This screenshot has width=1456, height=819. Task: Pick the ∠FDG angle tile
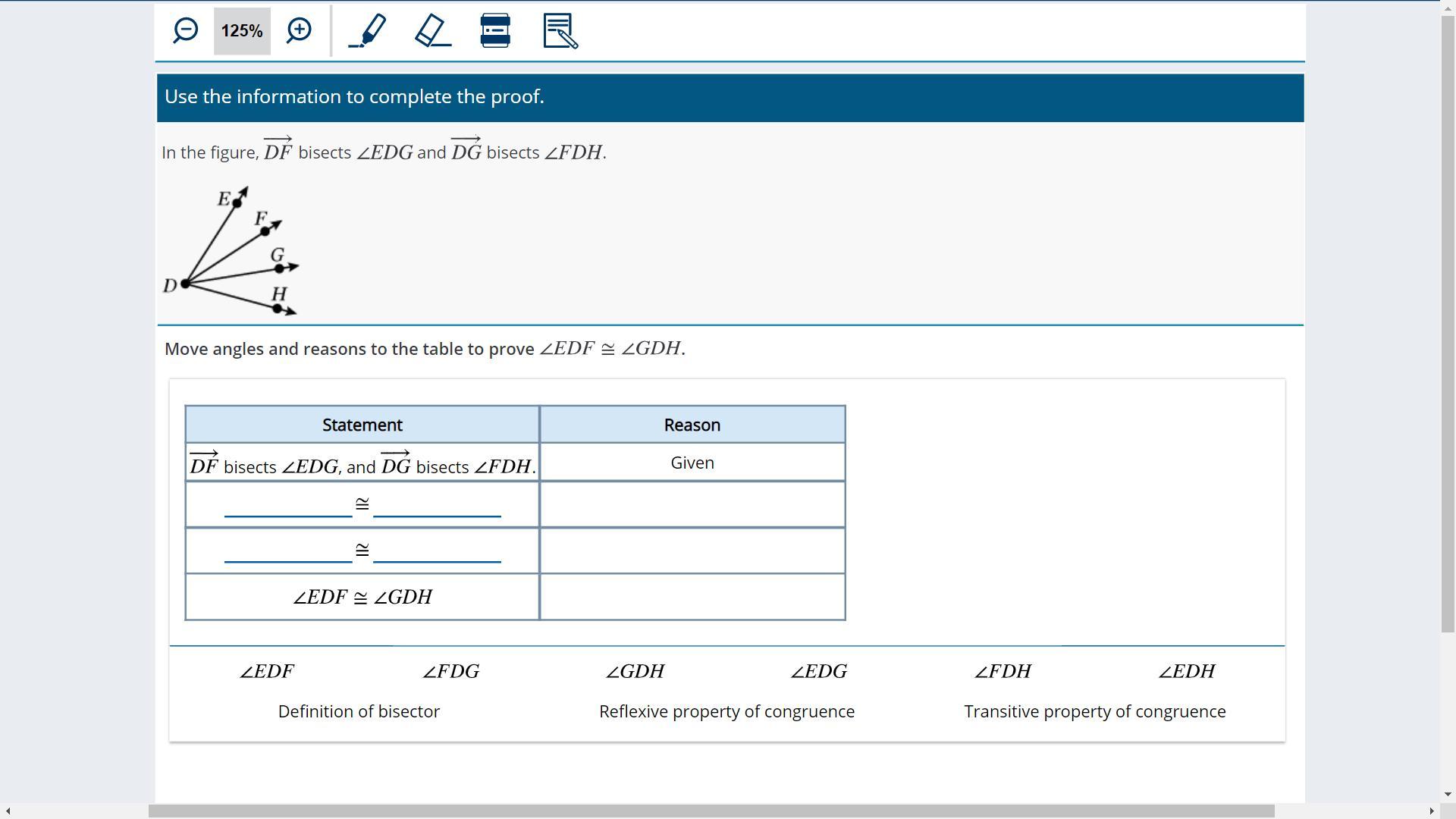coord(450,672)
